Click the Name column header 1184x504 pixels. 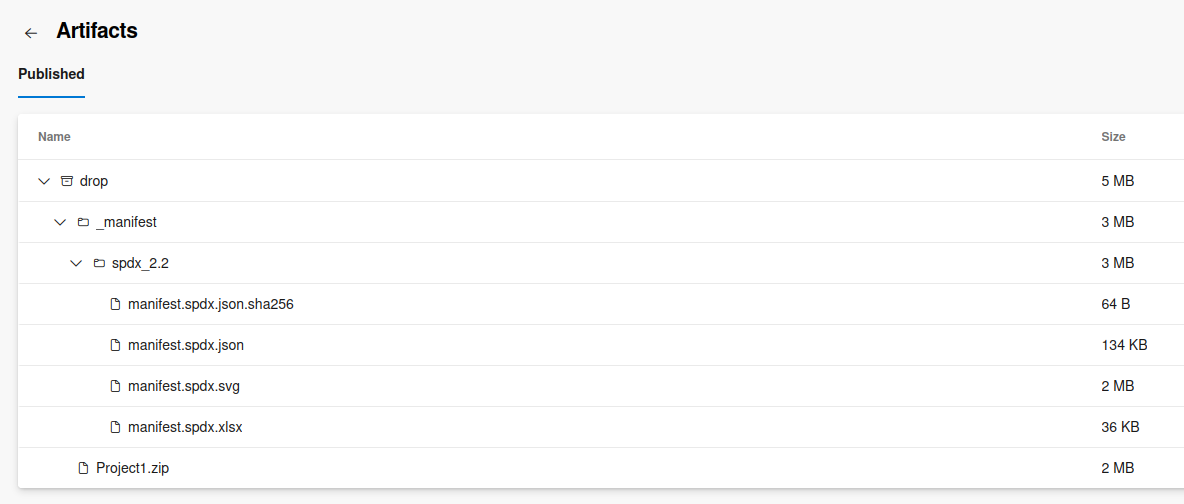54,137
